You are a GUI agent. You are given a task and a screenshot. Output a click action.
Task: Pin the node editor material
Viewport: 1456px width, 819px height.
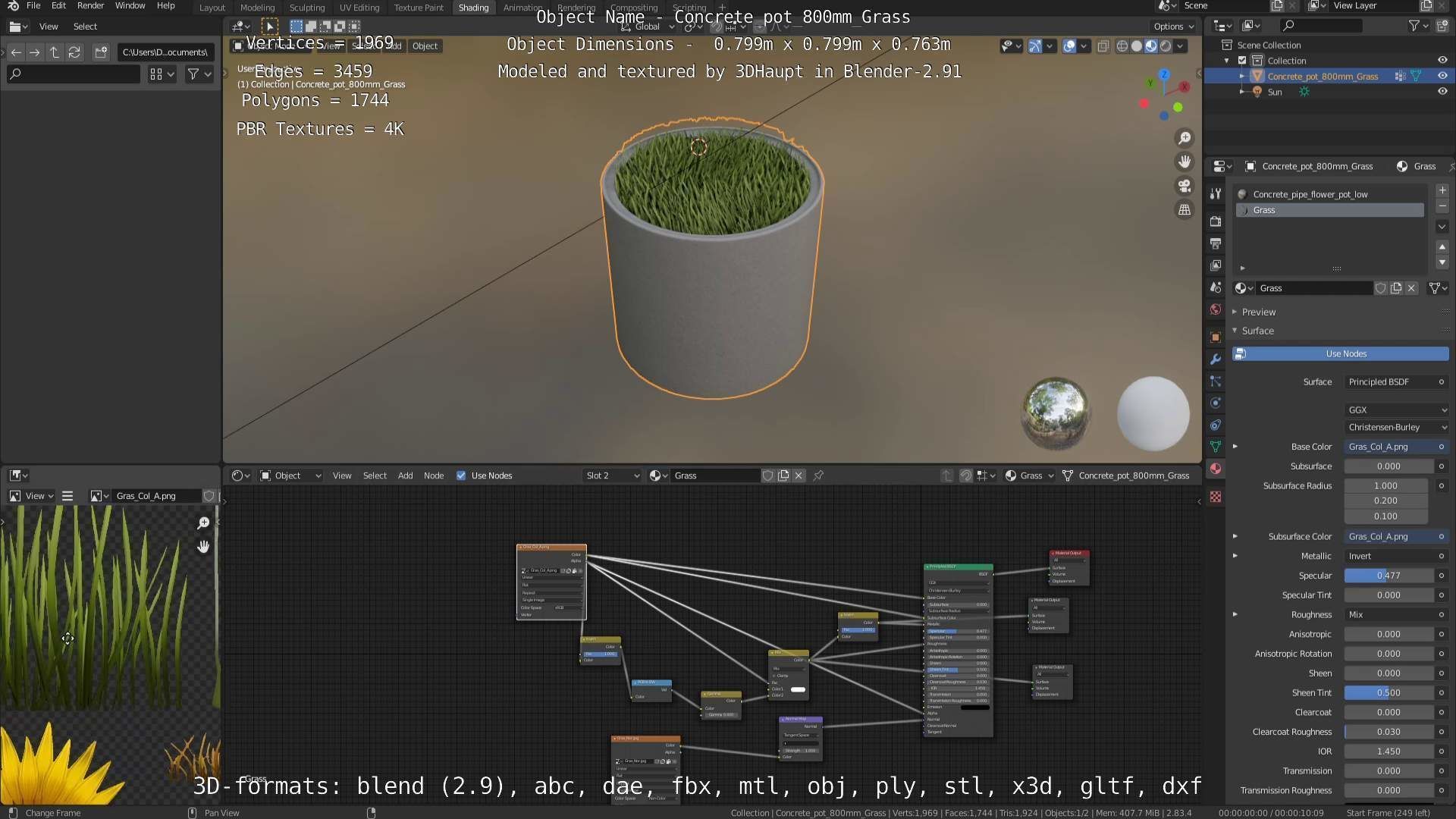(x=818, y=475)
